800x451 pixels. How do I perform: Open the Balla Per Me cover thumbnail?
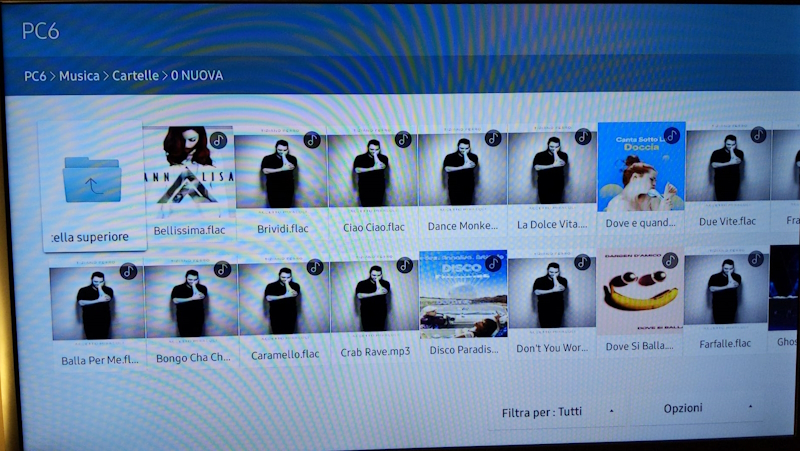(x=97, y=303)
